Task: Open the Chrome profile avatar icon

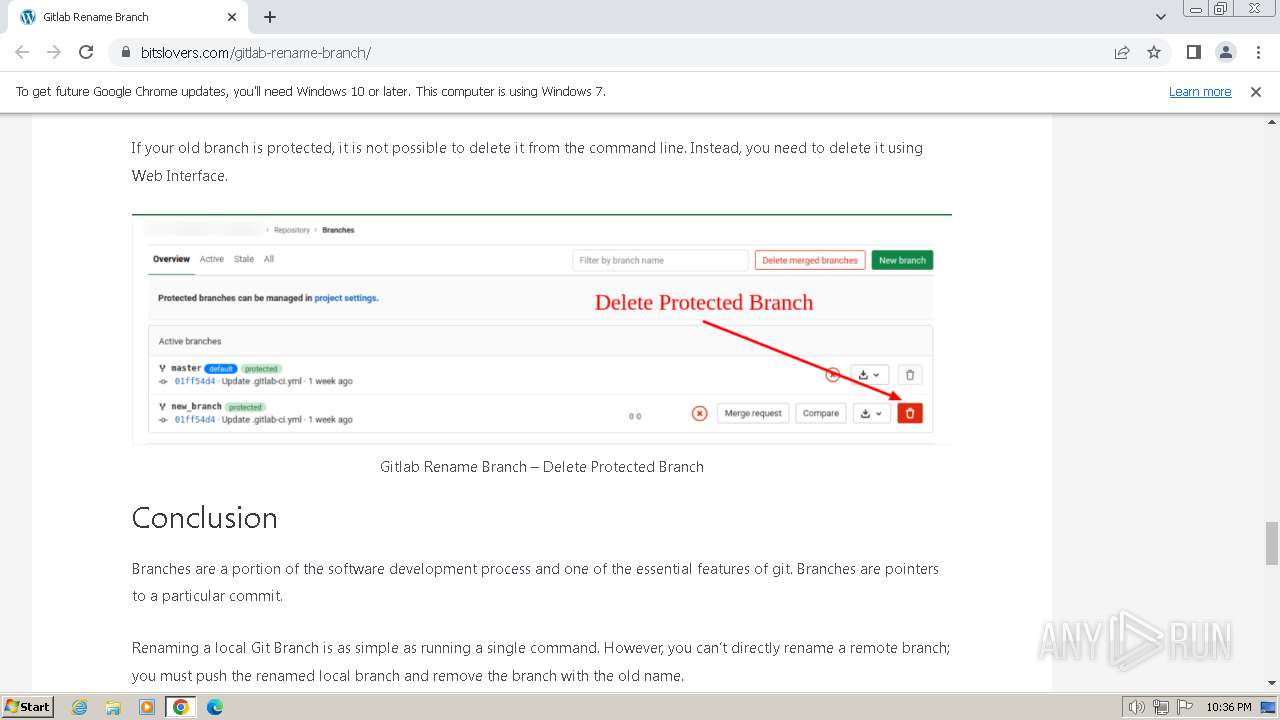Action: [x=1226, y=52]
